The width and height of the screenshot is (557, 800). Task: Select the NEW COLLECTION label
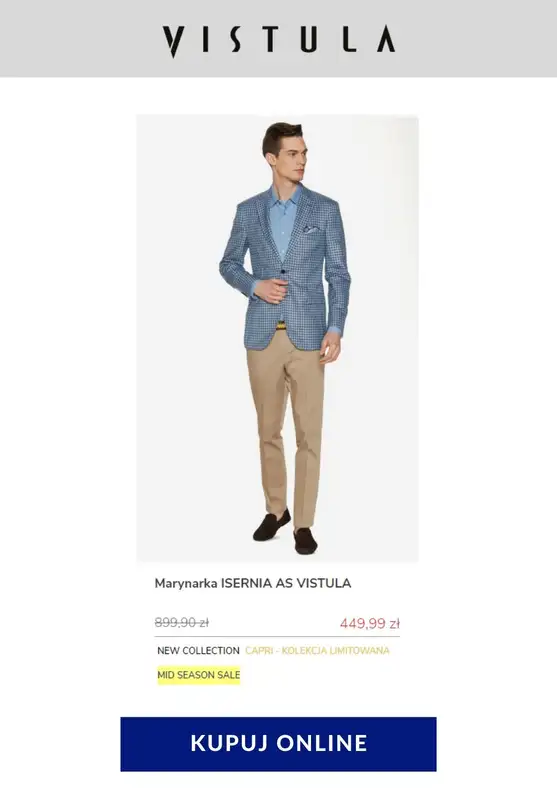198,651
